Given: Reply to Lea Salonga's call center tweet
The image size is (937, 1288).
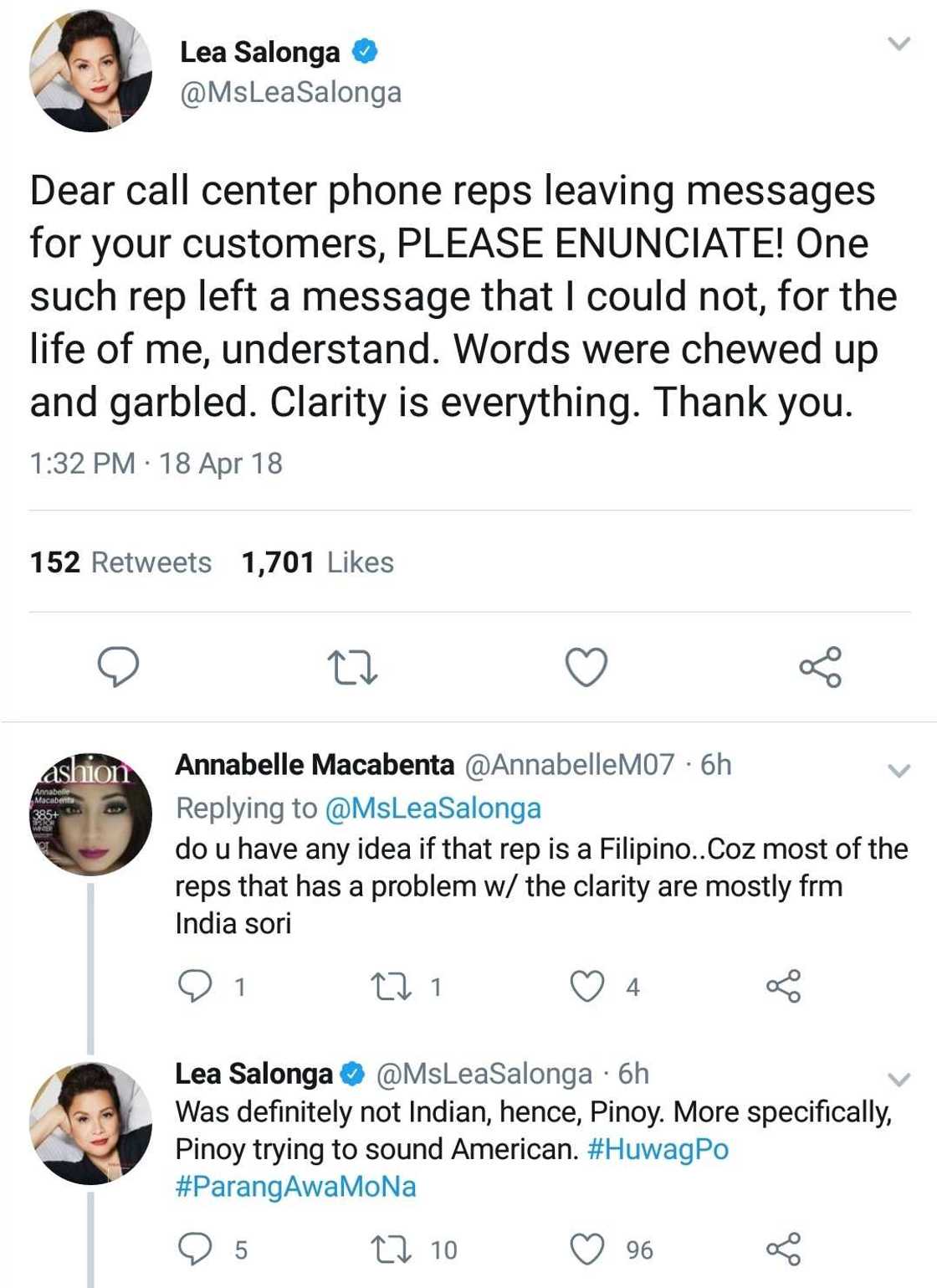Looking at the screenshot, I should [118, 667].
